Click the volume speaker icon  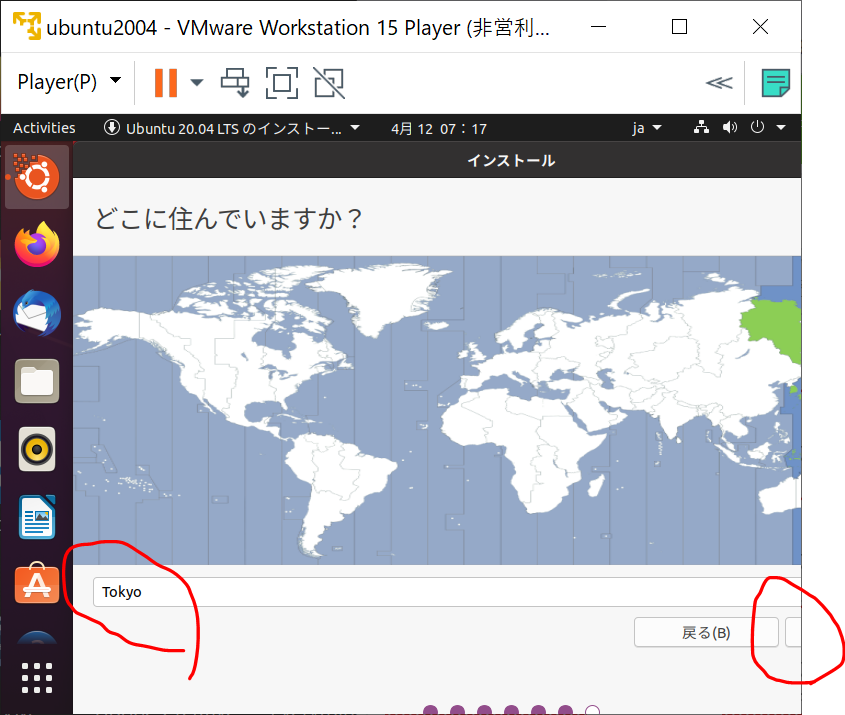coord(730,128)
